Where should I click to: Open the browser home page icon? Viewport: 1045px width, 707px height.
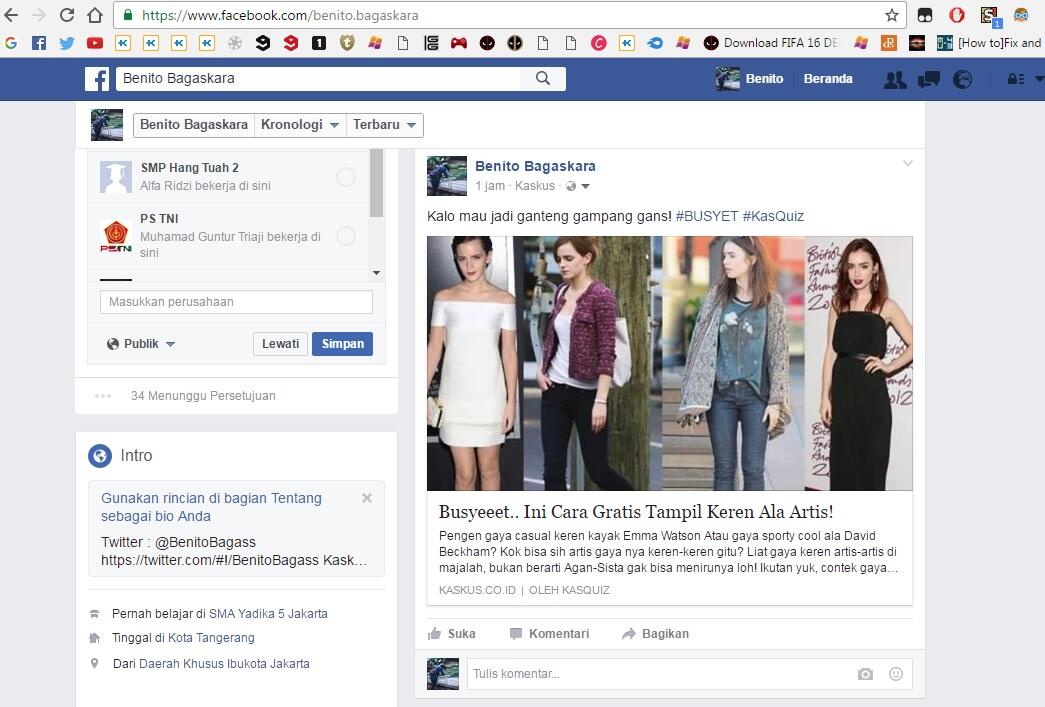click(95, 15)
